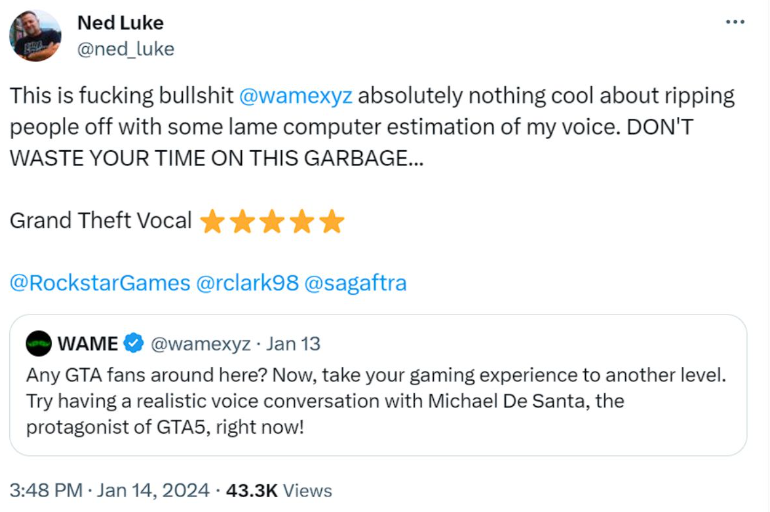The height and width of the screenshot is (512, 770).
Task: Click Ned Luke's profile avatar
Action: tap(35, 35)
